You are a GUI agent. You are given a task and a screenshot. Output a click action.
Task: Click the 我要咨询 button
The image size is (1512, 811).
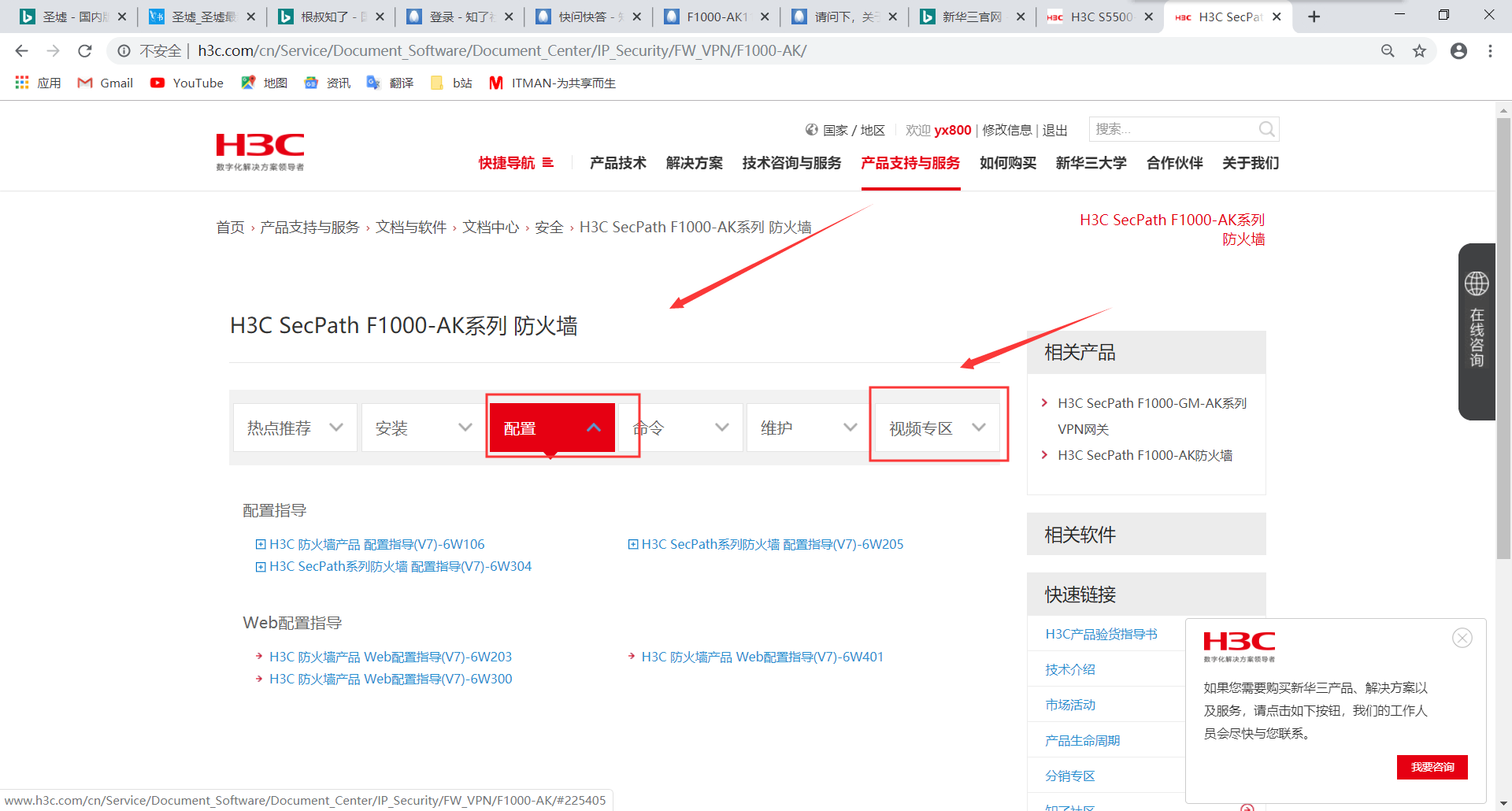[x=1432, y=767]
